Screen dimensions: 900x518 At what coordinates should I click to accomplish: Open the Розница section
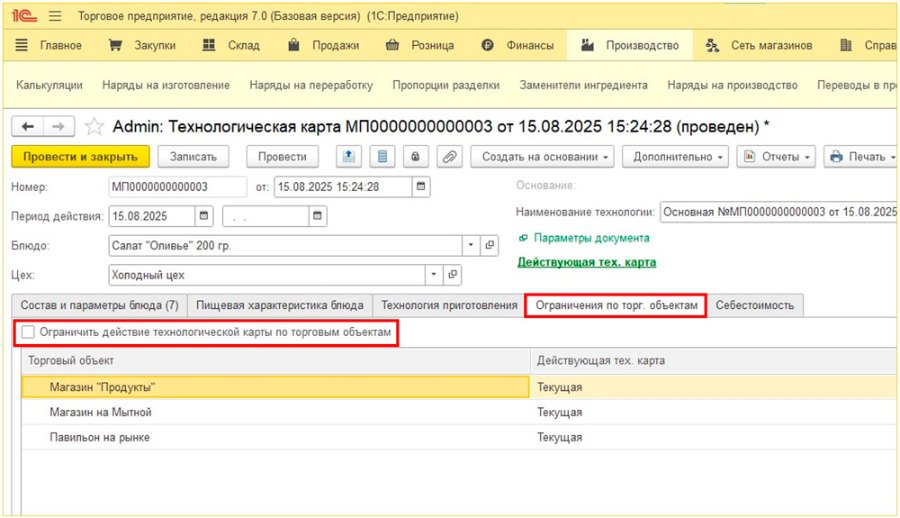pyautogui.click(x=420, y=45)
